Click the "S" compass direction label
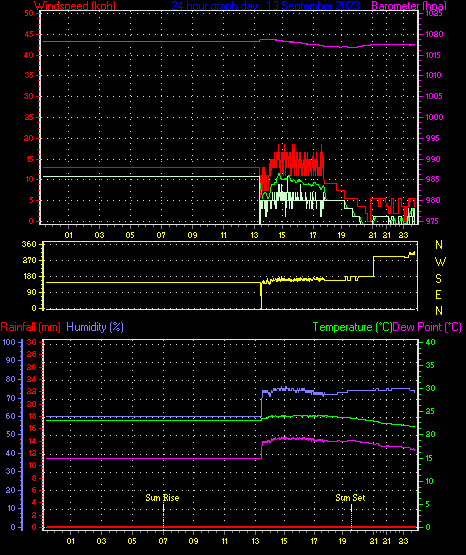This screenshot has height=555, width=466. pyautogui.click(x=438, y=279)
